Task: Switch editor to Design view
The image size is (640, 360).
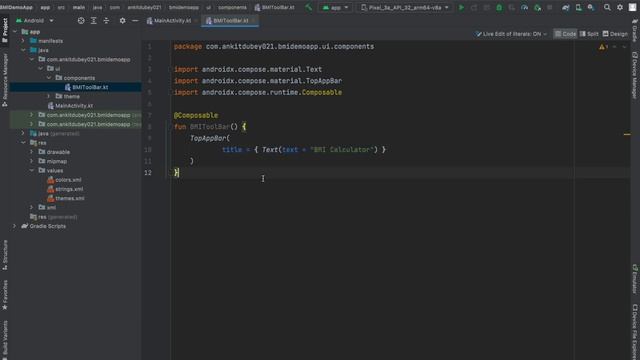Action: [615, 34]
